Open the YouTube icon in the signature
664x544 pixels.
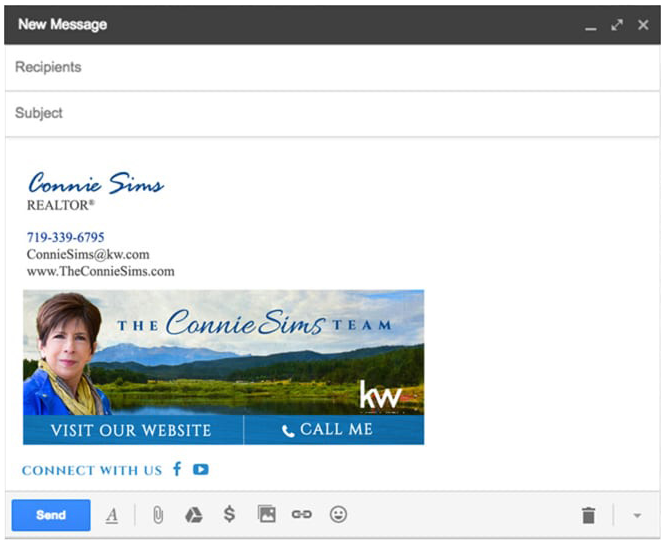coord(201,469)
